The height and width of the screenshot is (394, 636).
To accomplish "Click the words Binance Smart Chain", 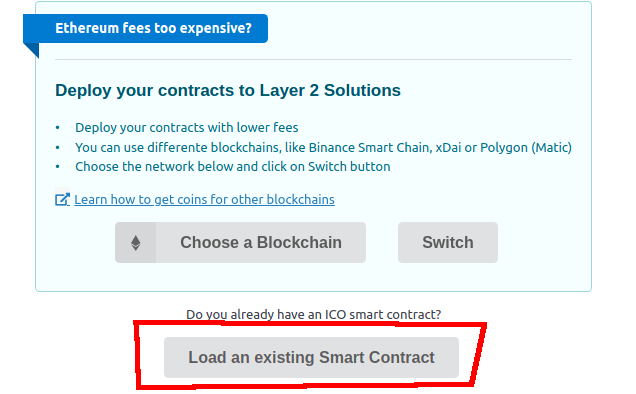I will (x=369, y=147).
